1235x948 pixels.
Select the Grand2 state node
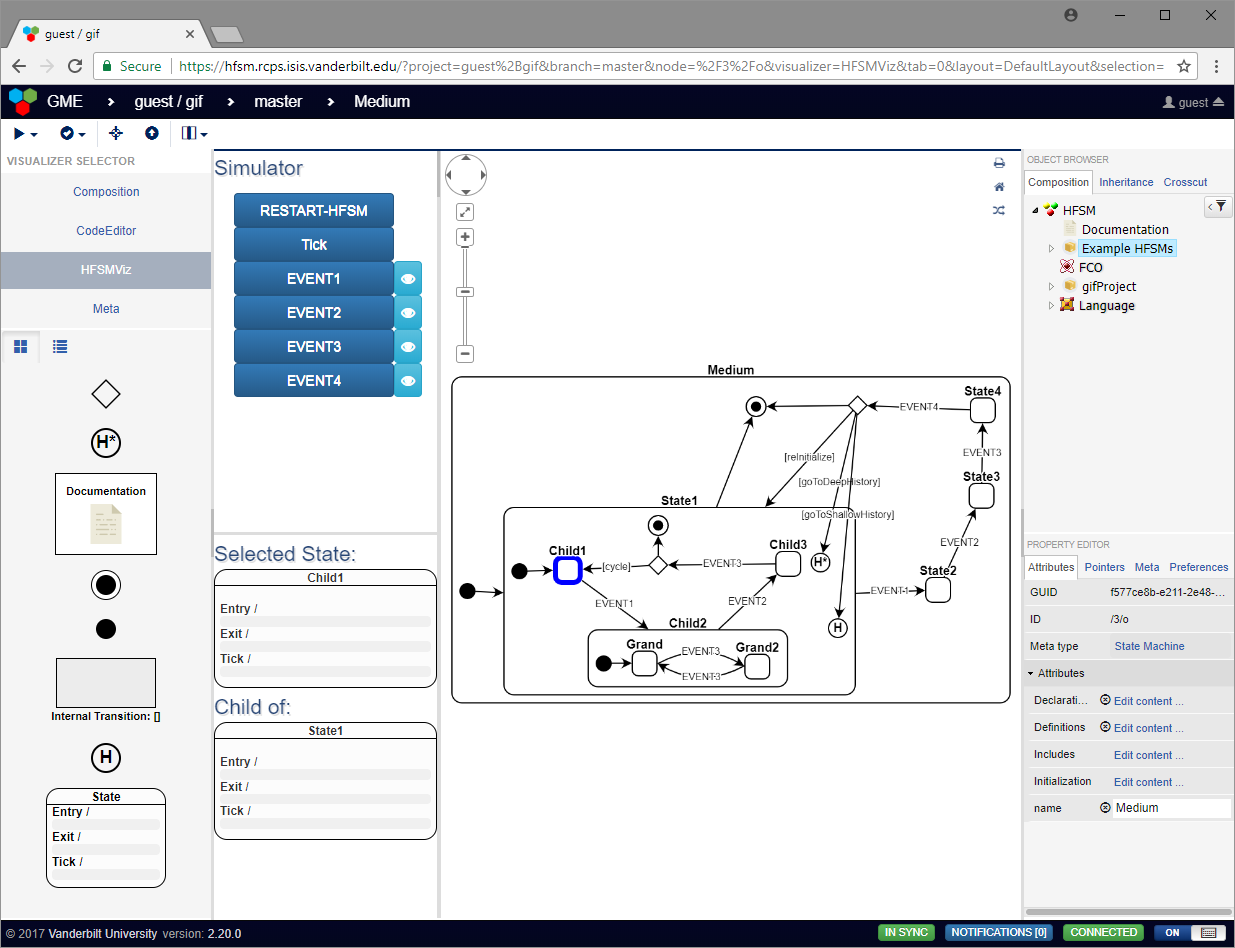(757, 666)
